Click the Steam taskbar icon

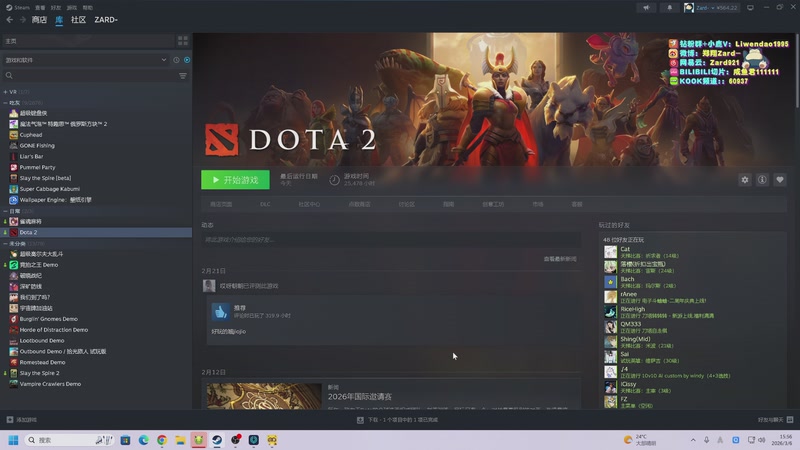pyautogui.click(x=217, y=440)
